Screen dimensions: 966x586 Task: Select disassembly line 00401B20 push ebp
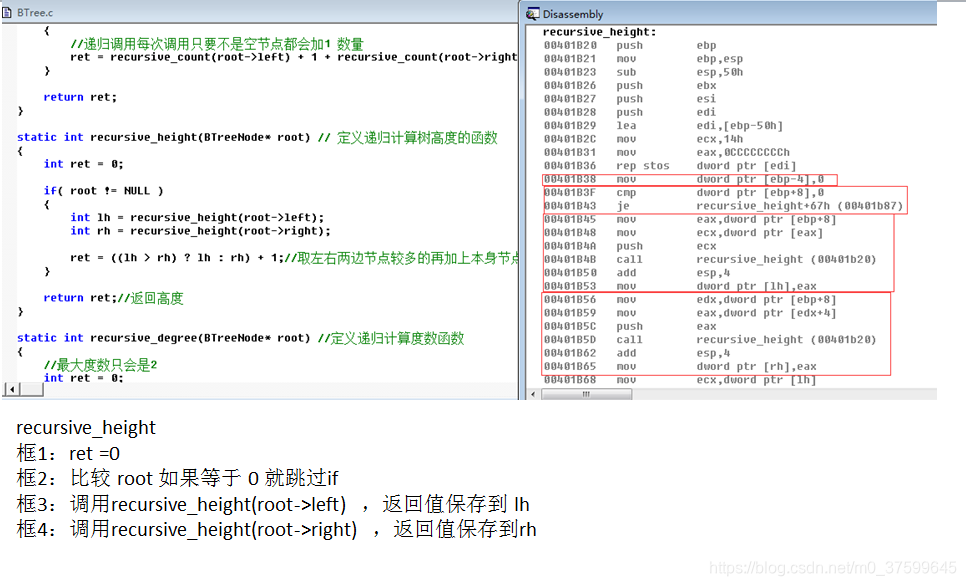(x=630, y=46)
